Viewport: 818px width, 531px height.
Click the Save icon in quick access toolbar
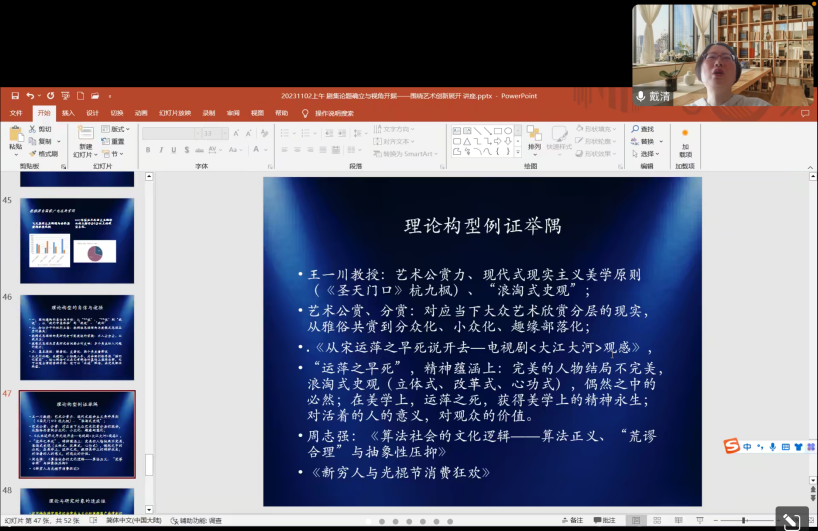[15, 96]
